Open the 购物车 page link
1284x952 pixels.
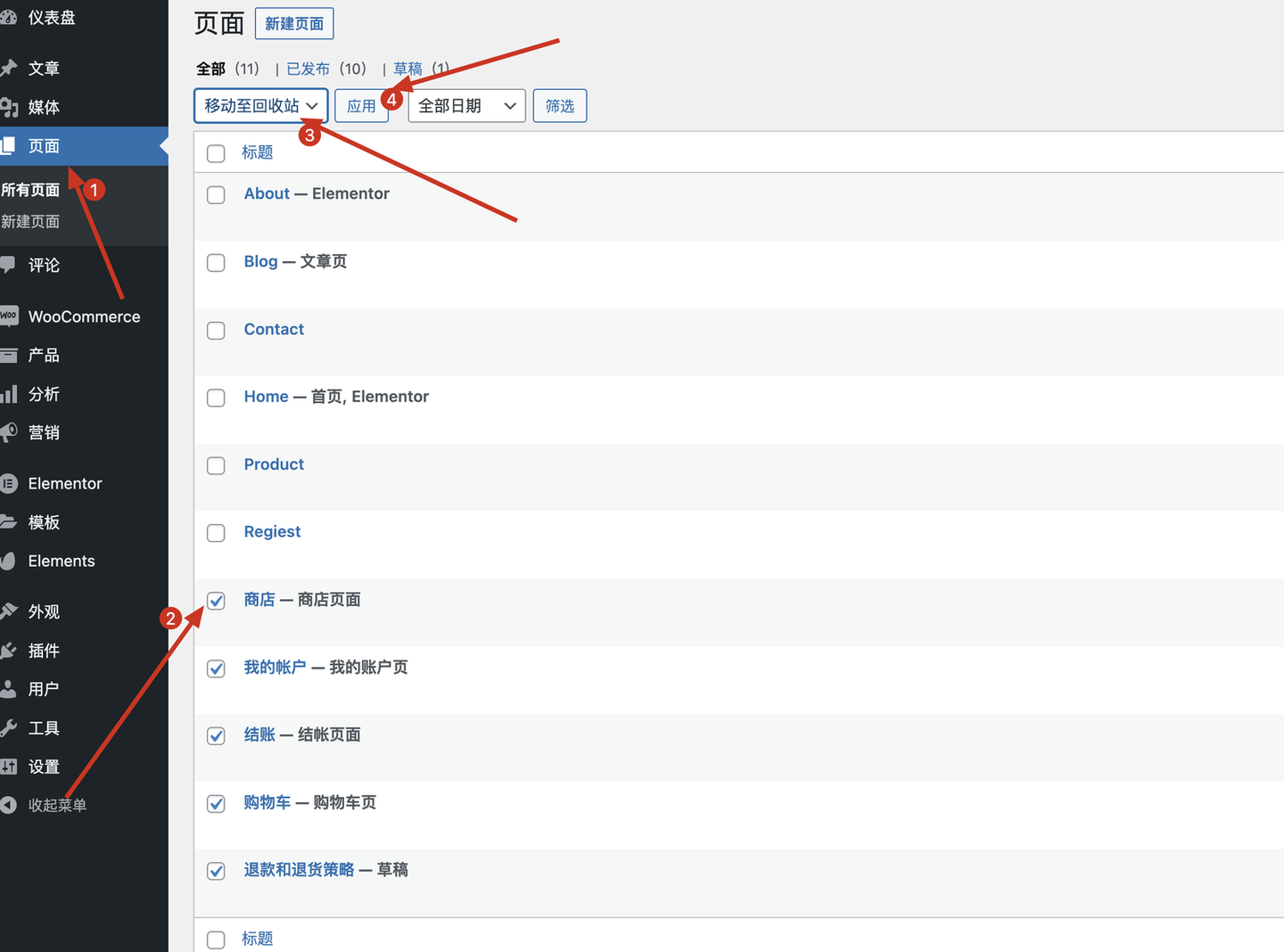pos(267,802)
